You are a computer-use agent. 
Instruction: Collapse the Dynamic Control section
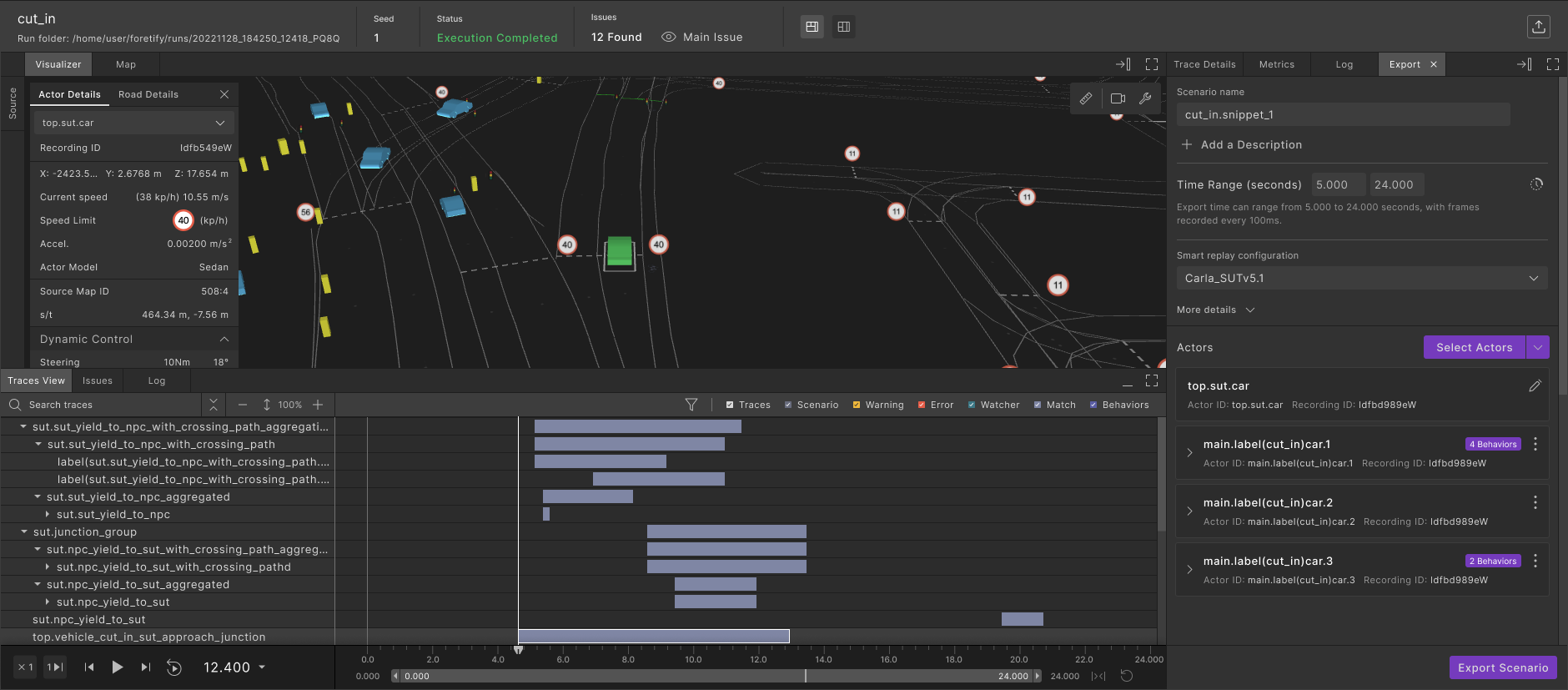click(224, 339)
